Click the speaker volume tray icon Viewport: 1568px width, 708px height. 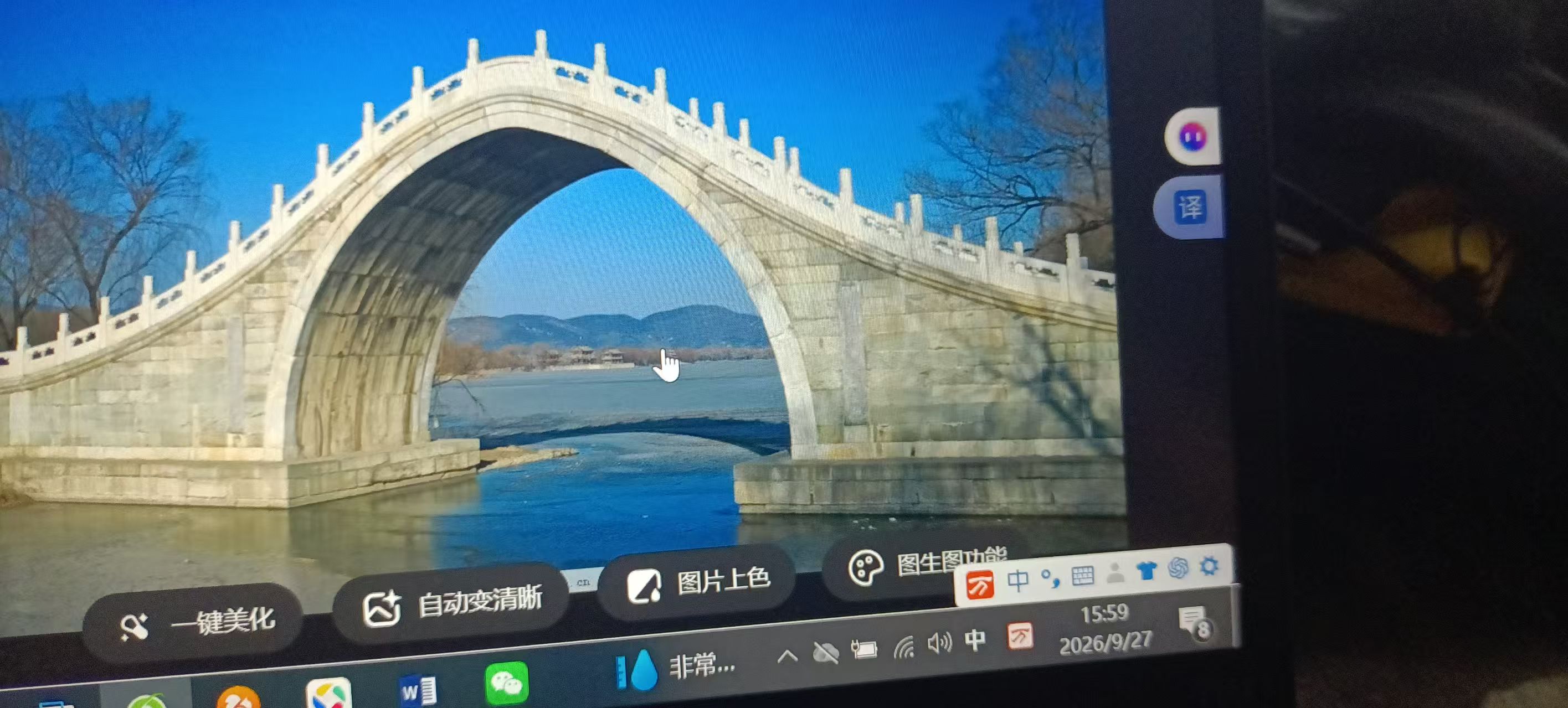pos(939,643)
